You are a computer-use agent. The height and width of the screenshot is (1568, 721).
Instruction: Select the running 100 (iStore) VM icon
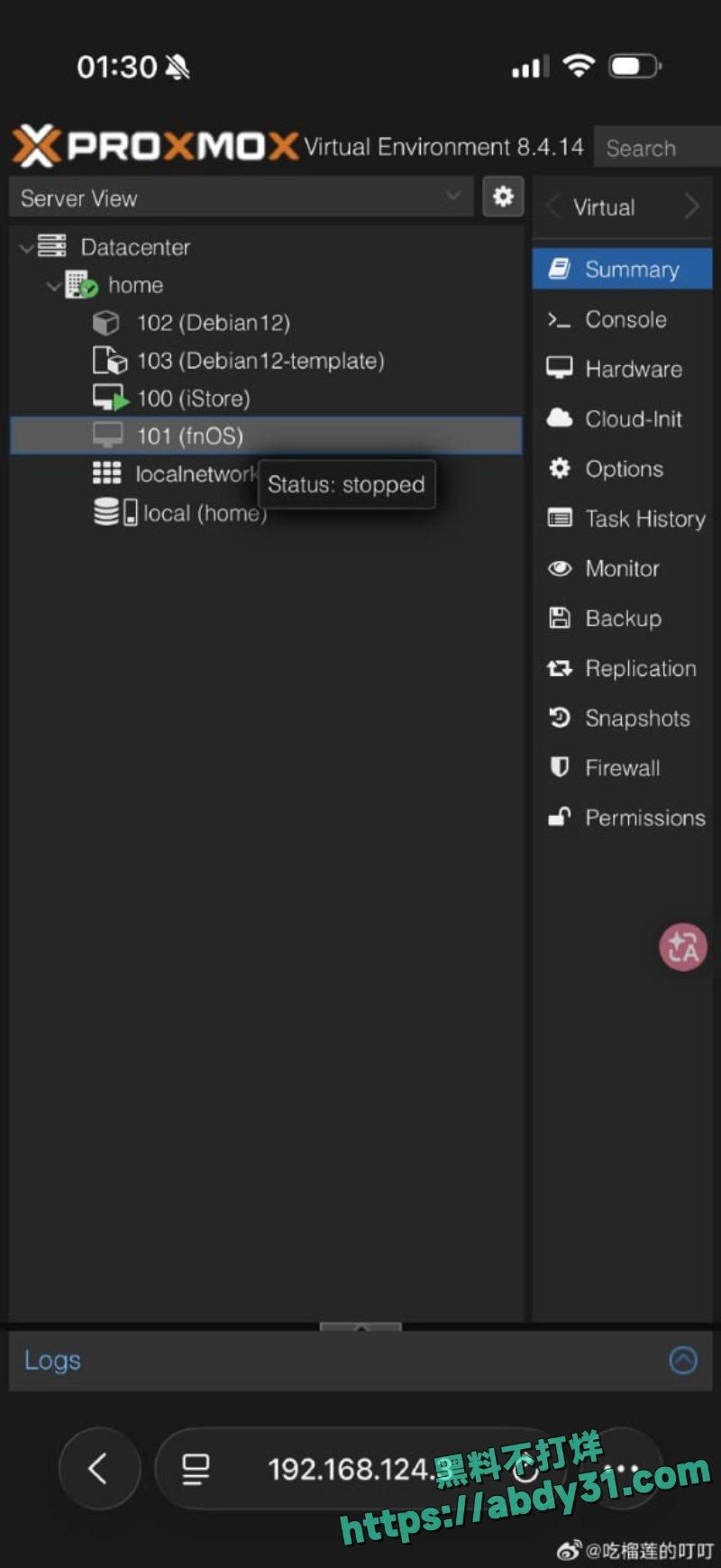click(110, 399)
